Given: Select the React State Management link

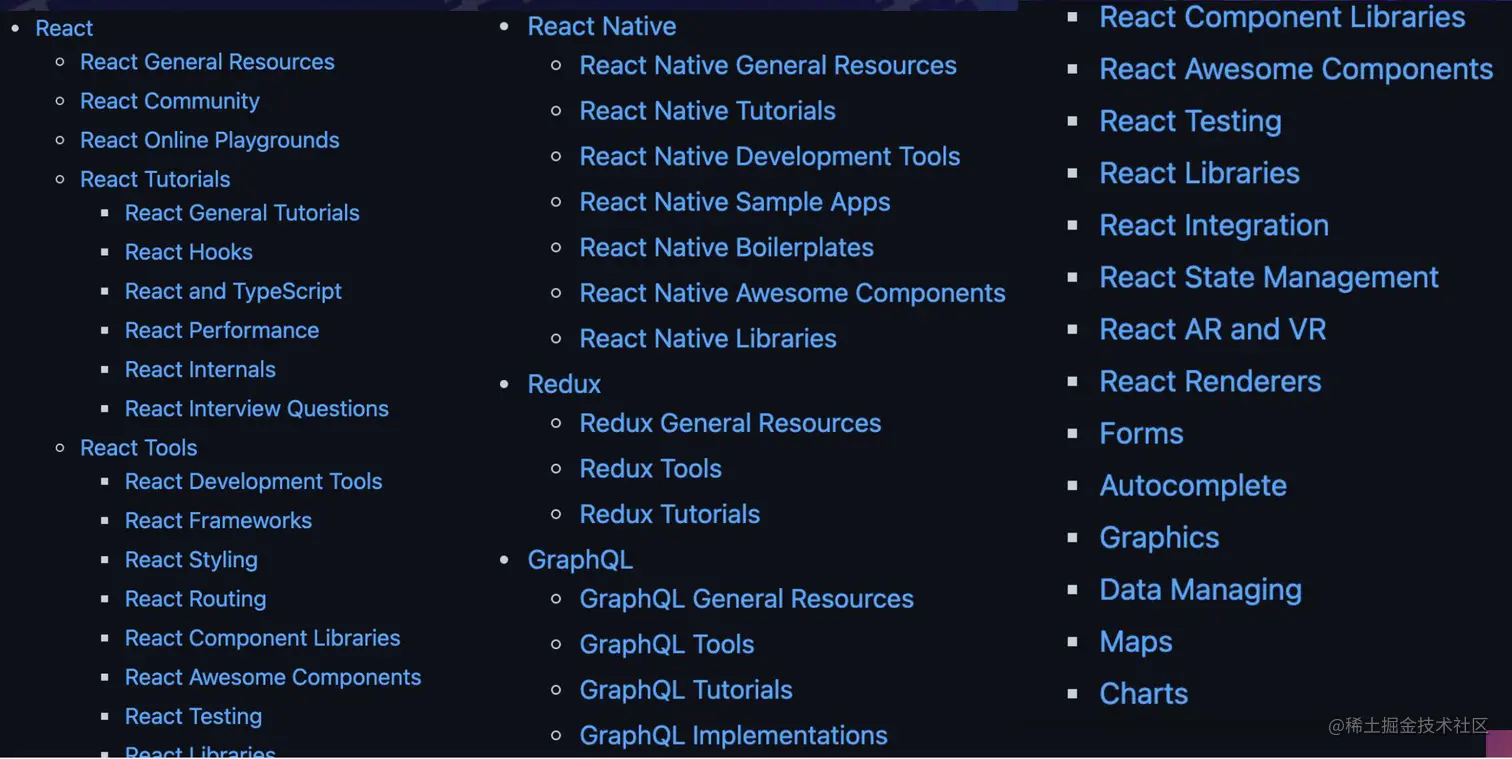Looking at the screenshot, I should 1268,277.
